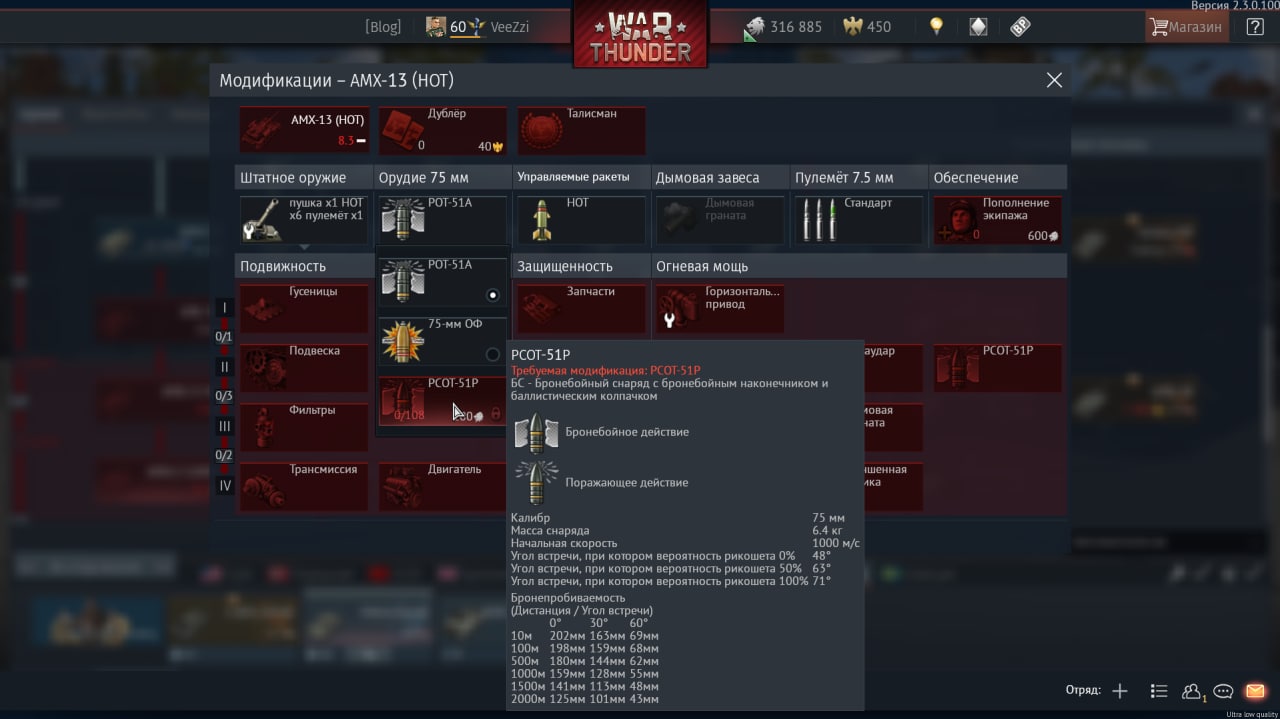Click Пополнение экипажа crew replenishment tile

998,220
